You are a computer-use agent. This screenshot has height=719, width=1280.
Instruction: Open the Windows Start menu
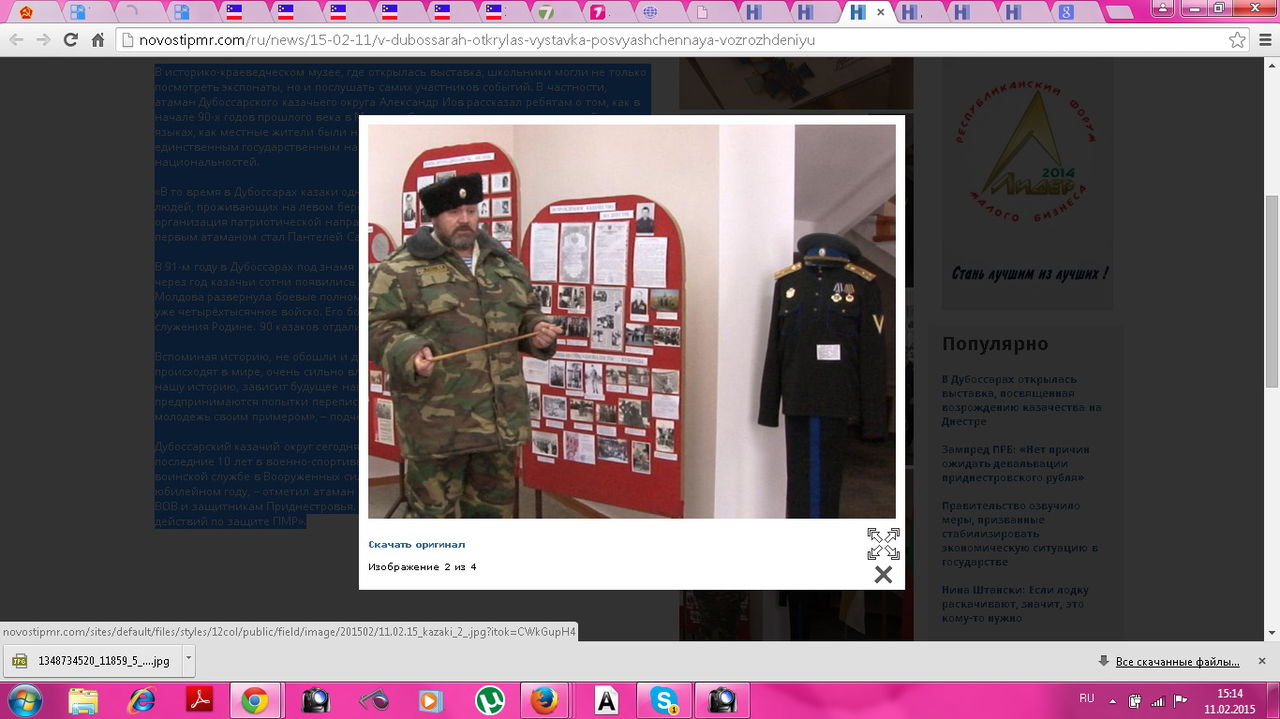click(24, 700)
